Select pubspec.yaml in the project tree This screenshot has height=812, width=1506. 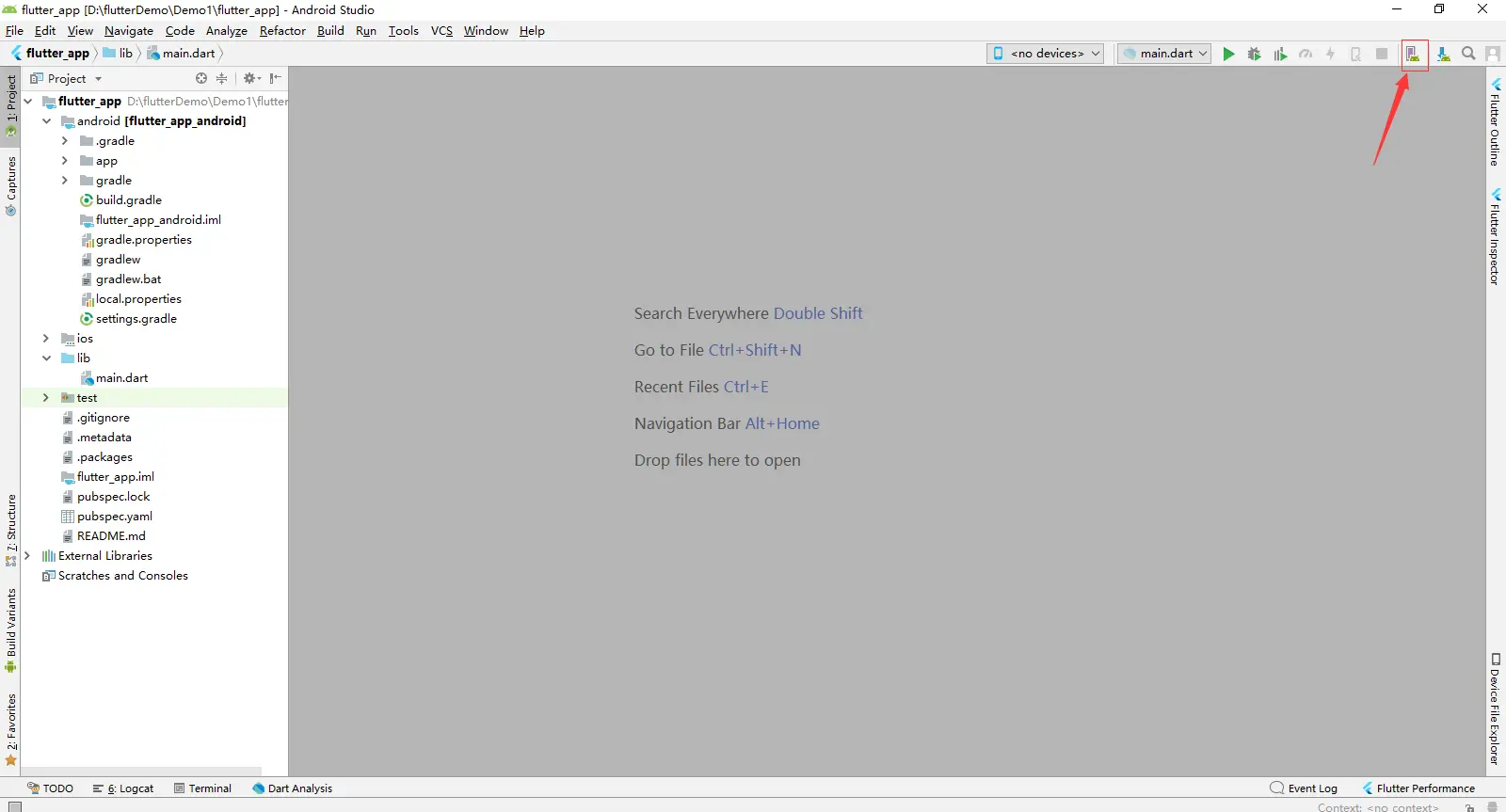(115, 517)
